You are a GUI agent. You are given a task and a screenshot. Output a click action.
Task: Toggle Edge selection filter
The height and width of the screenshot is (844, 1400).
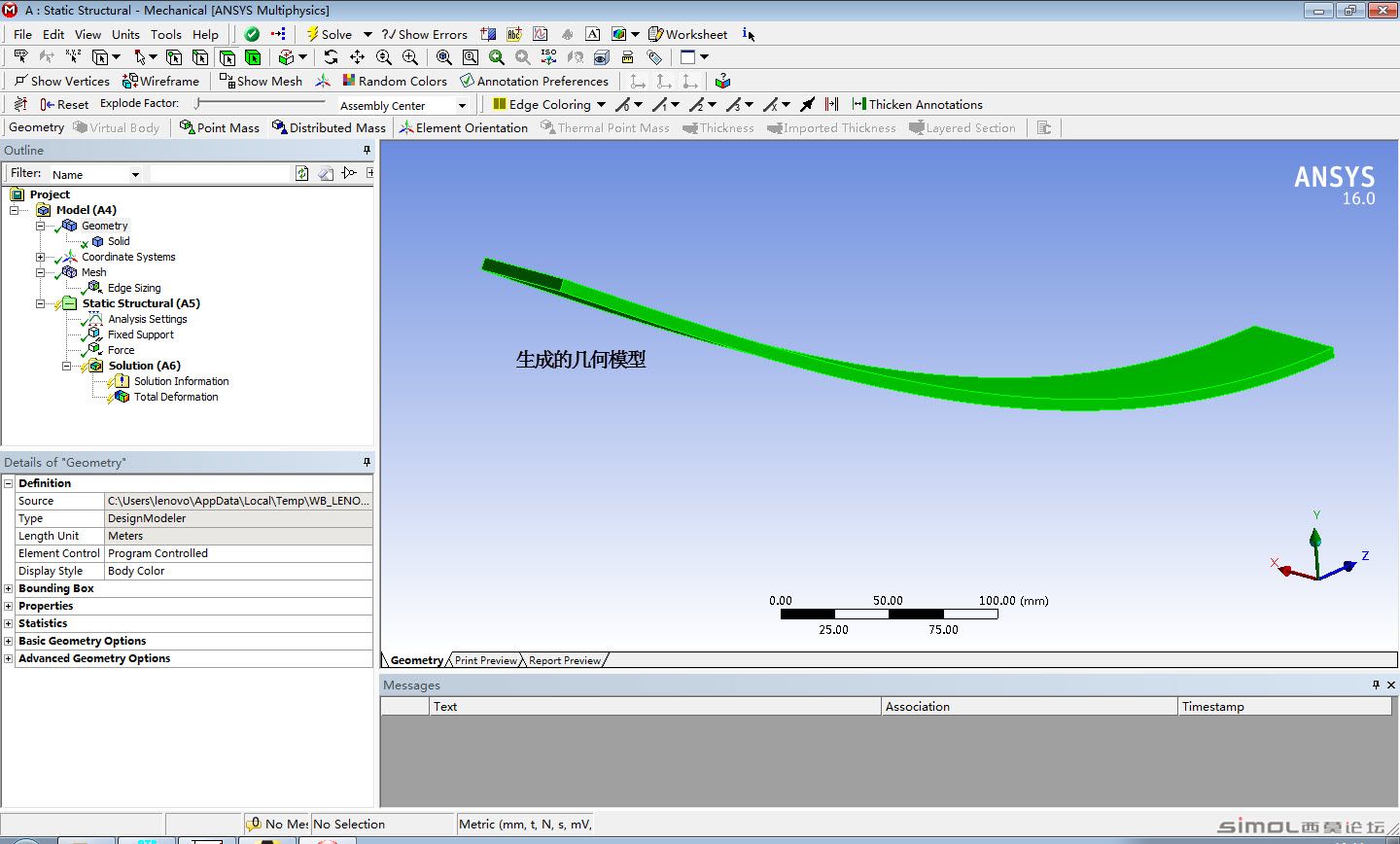[200, 57]
